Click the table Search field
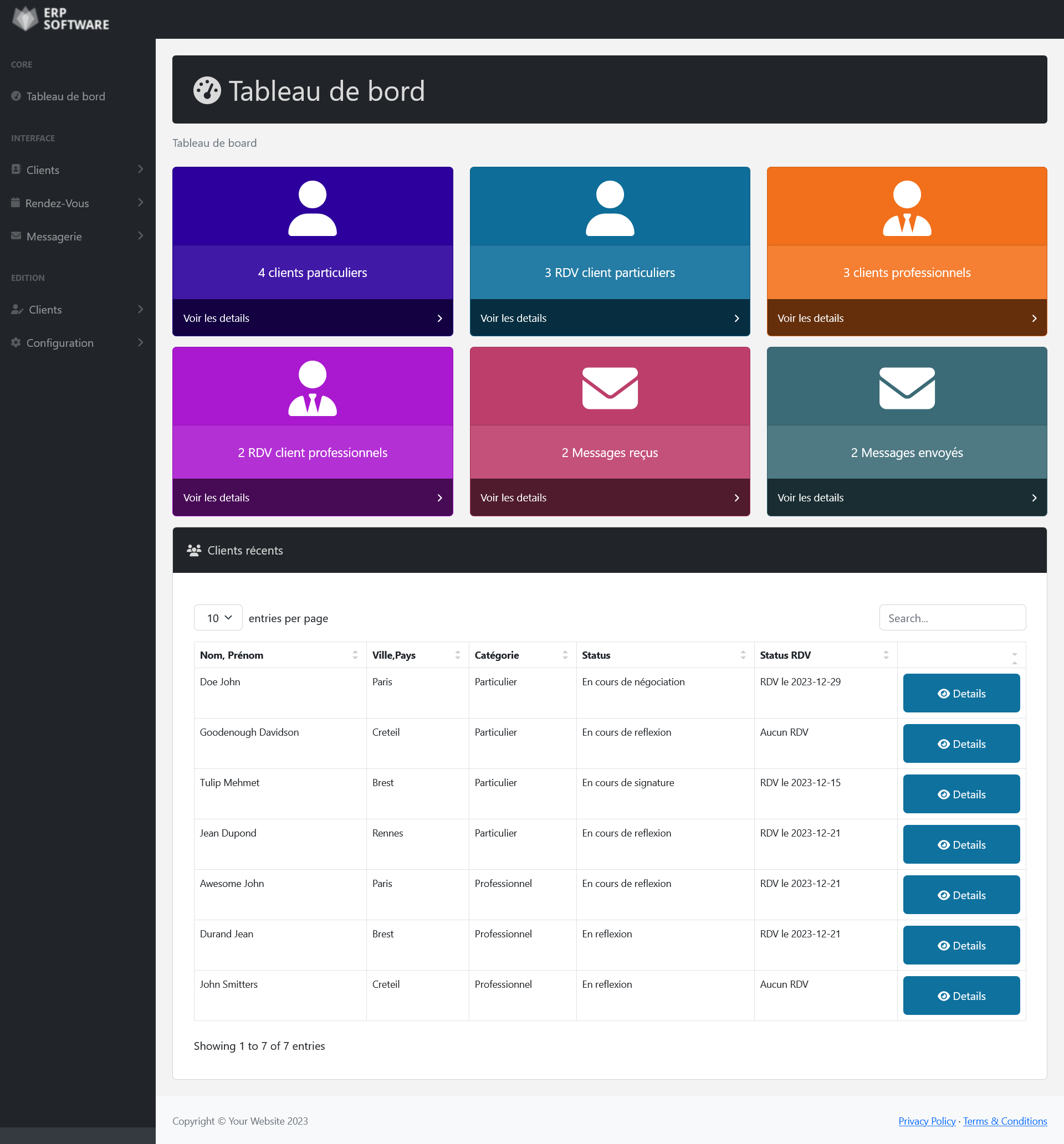This screenshot has width=1064, height=1144. (952, 618)
